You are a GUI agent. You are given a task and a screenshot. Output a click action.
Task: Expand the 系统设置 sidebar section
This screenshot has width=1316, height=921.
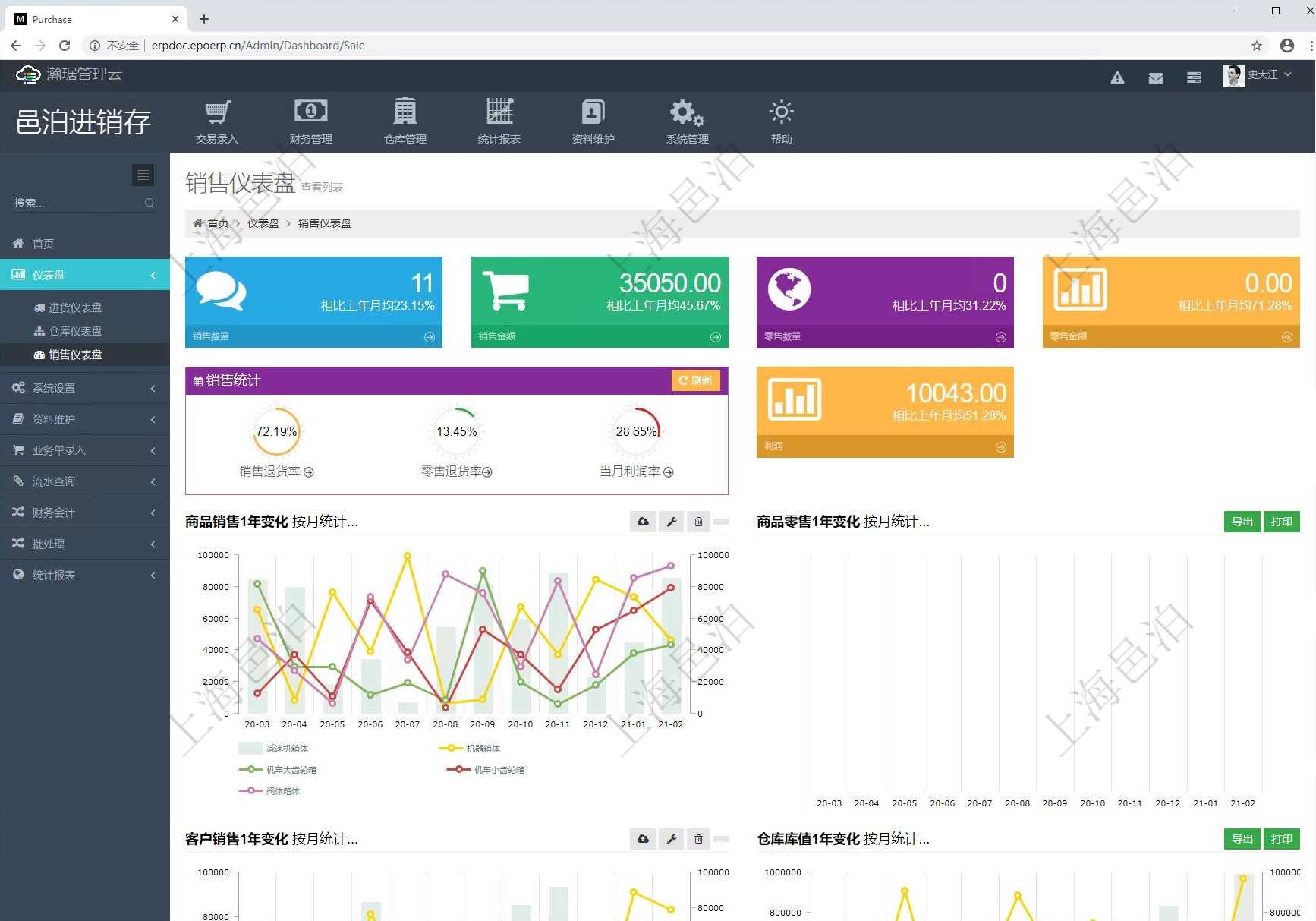[x=85, y=388]
